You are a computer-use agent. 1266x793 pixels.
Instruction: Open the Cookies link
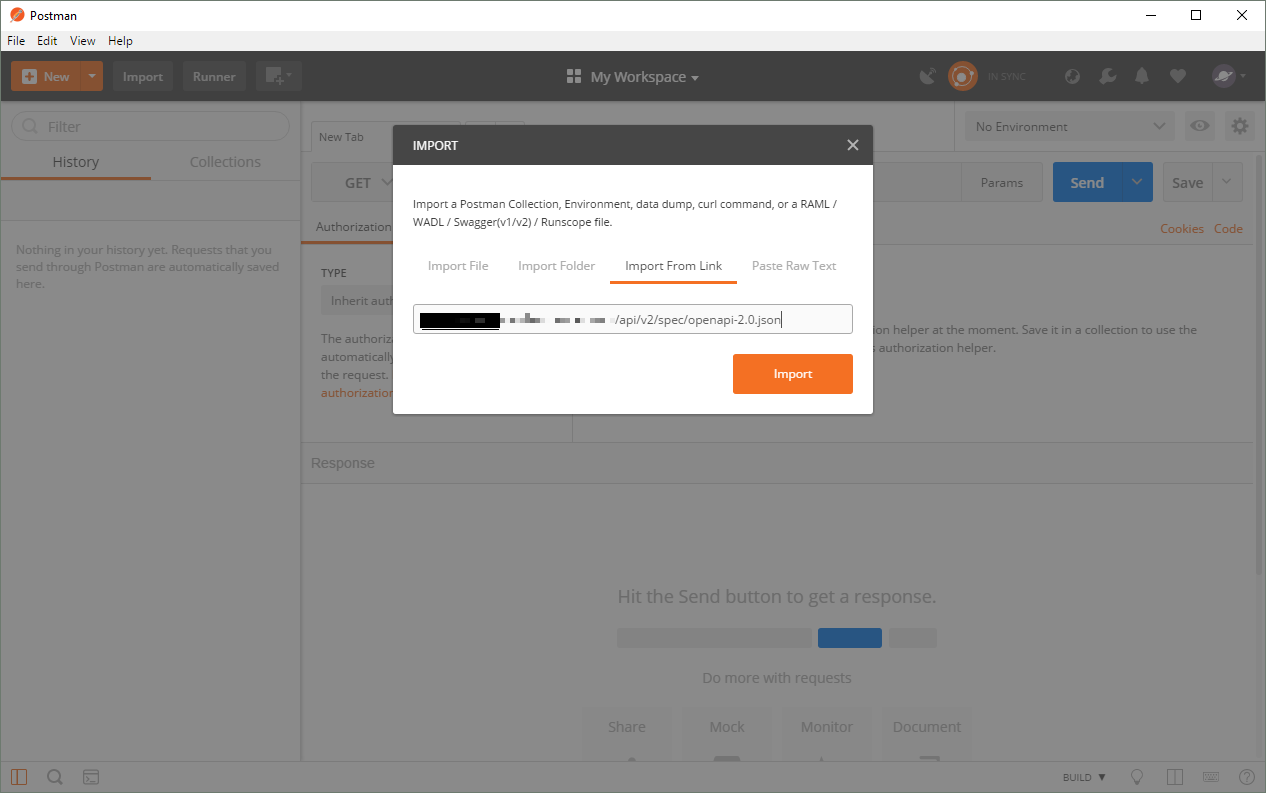[1182, 229]
